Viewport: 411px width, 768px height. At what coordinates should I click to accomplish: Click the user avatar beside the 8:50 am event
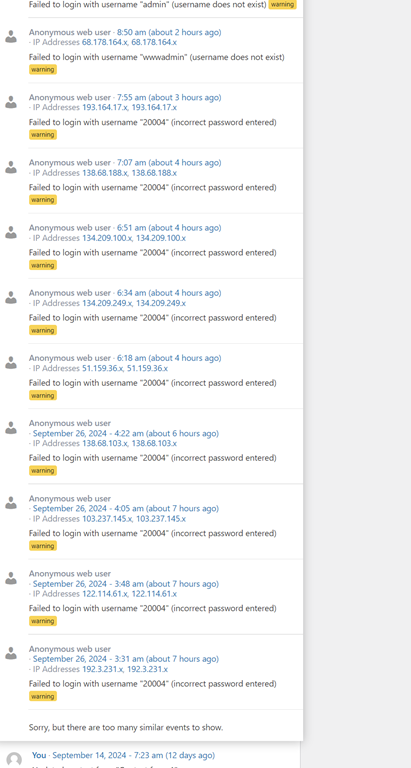(11, 37)
